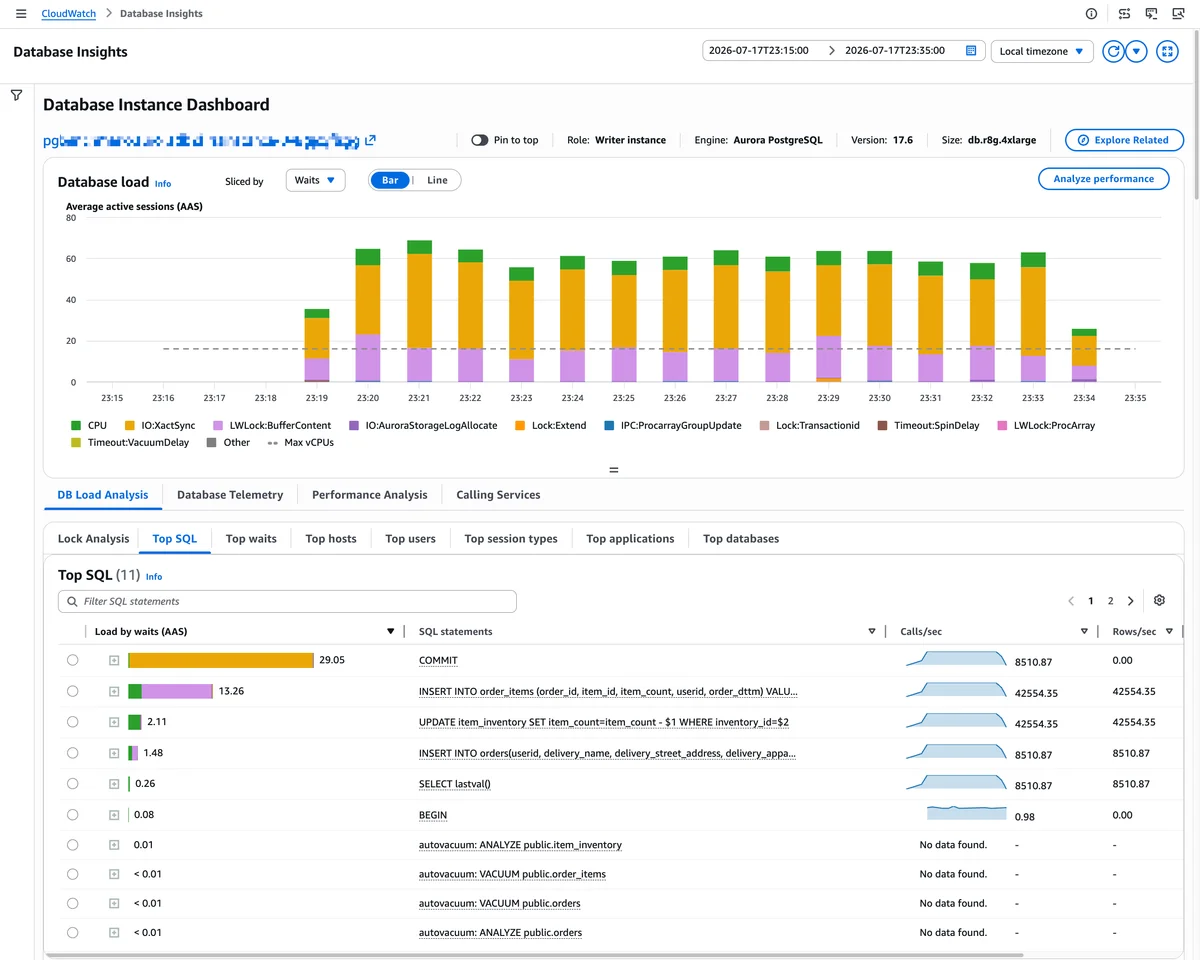
Task: Open the Top users tab
Action: 410,539
